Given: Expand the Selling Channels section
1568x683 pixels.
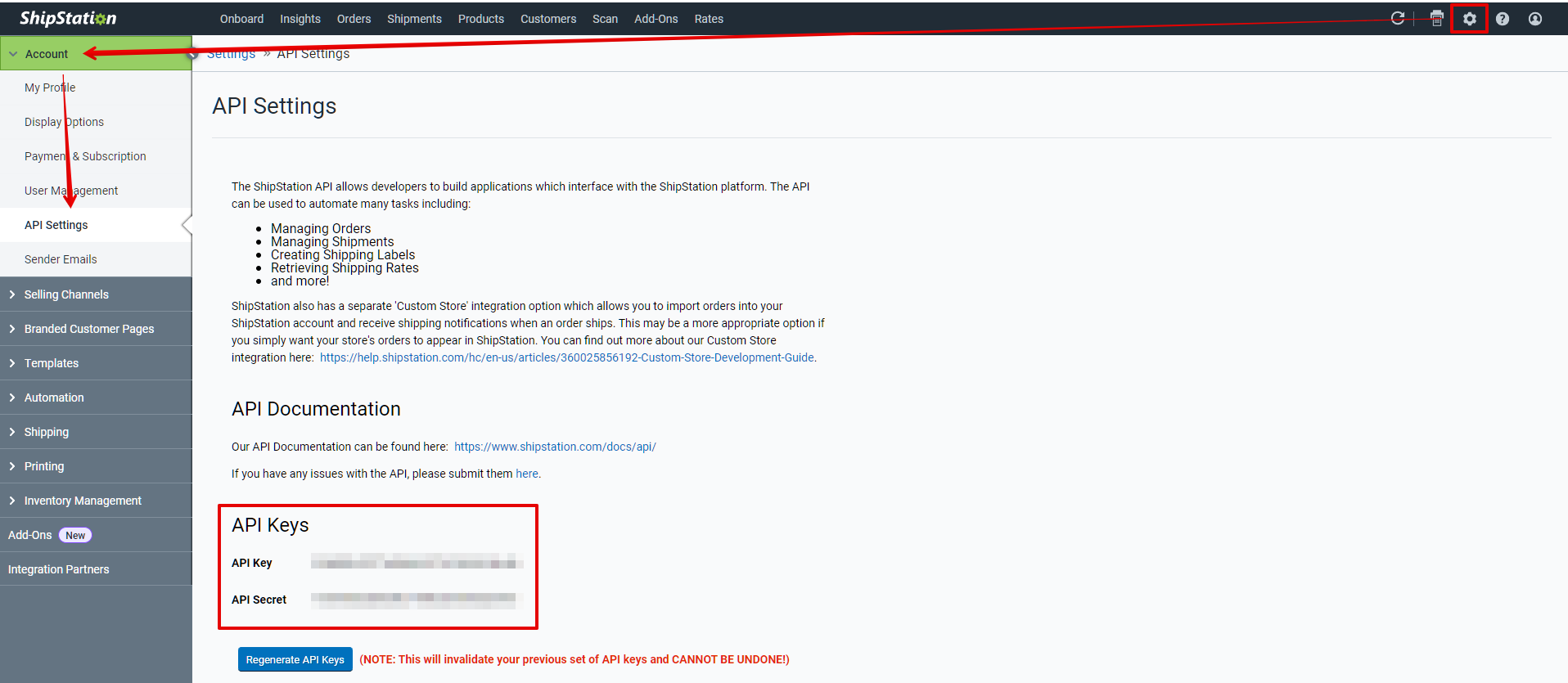Looking at the screenshot, I should [96, 294].
